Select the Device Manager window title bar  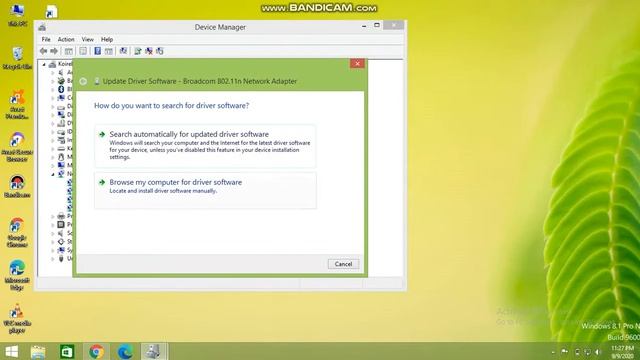click(x=220, y=27)
